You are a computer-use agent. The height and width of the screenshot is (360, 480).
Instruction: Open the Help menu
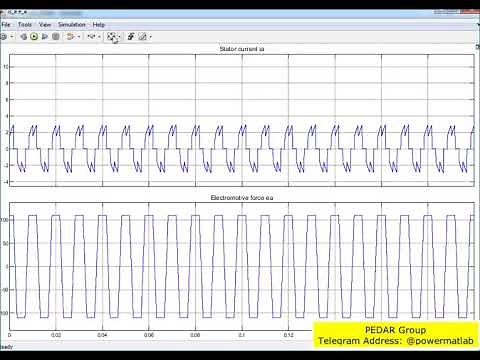(x=99, y=25)
